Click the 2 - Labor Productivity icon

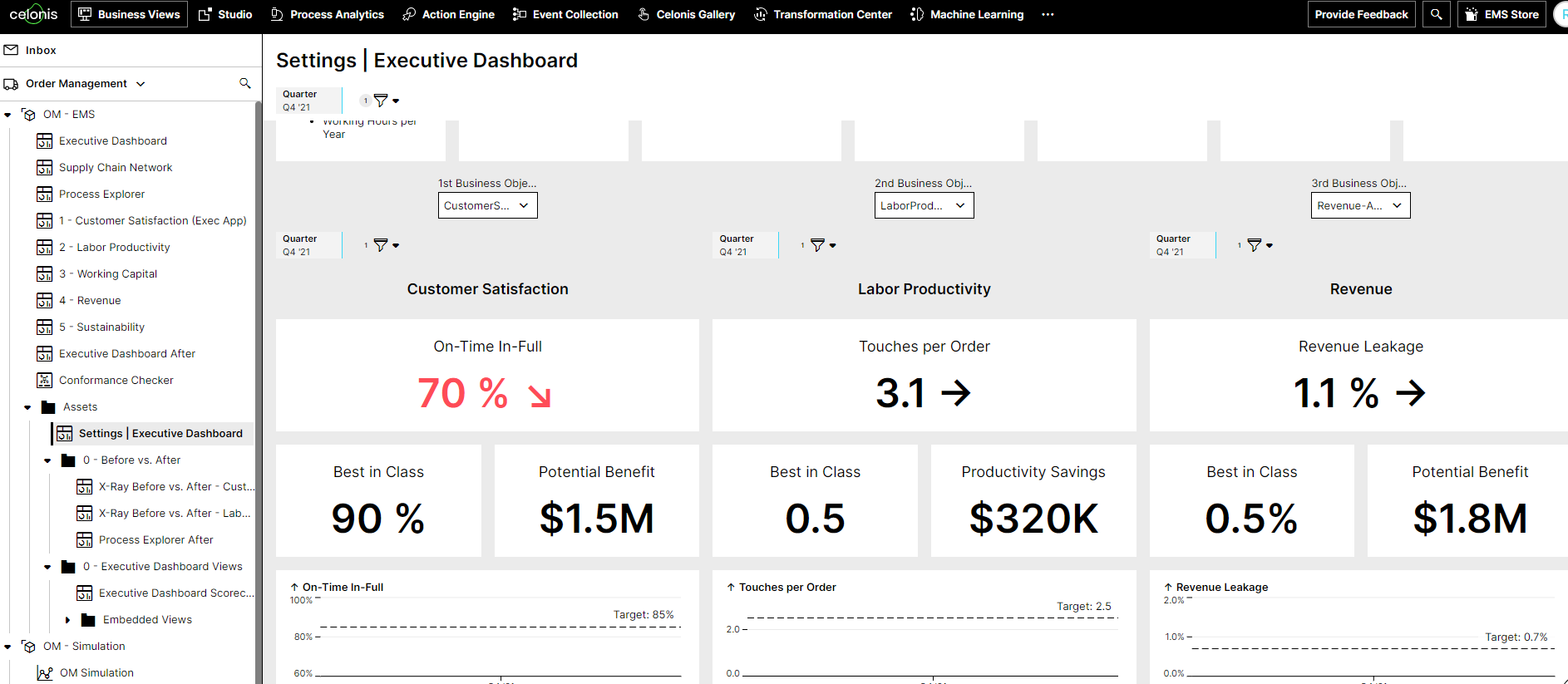[44, 247]
